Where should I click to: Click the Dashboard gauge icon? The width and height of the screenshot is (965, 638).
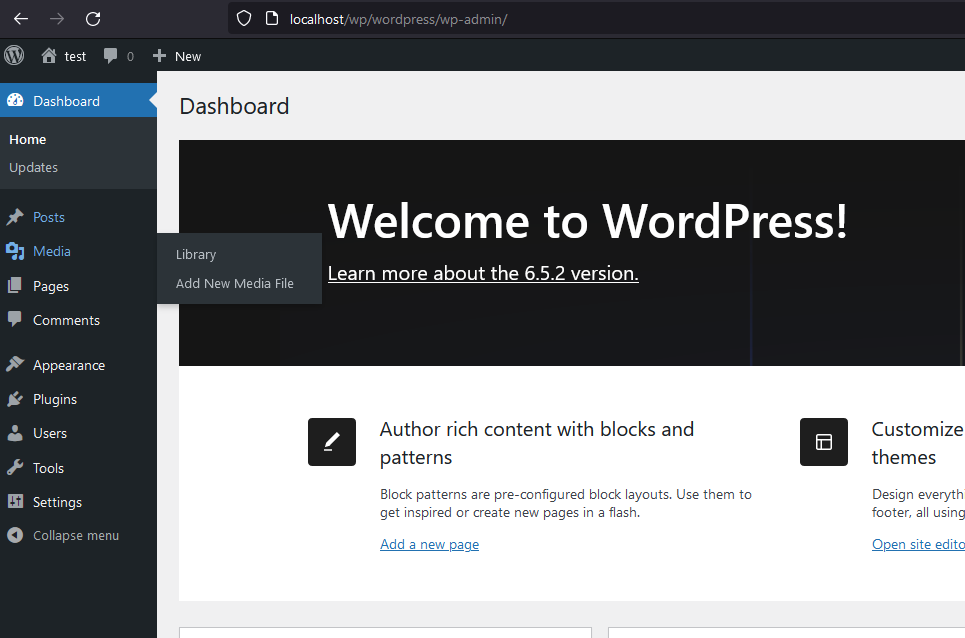point(15,100)
